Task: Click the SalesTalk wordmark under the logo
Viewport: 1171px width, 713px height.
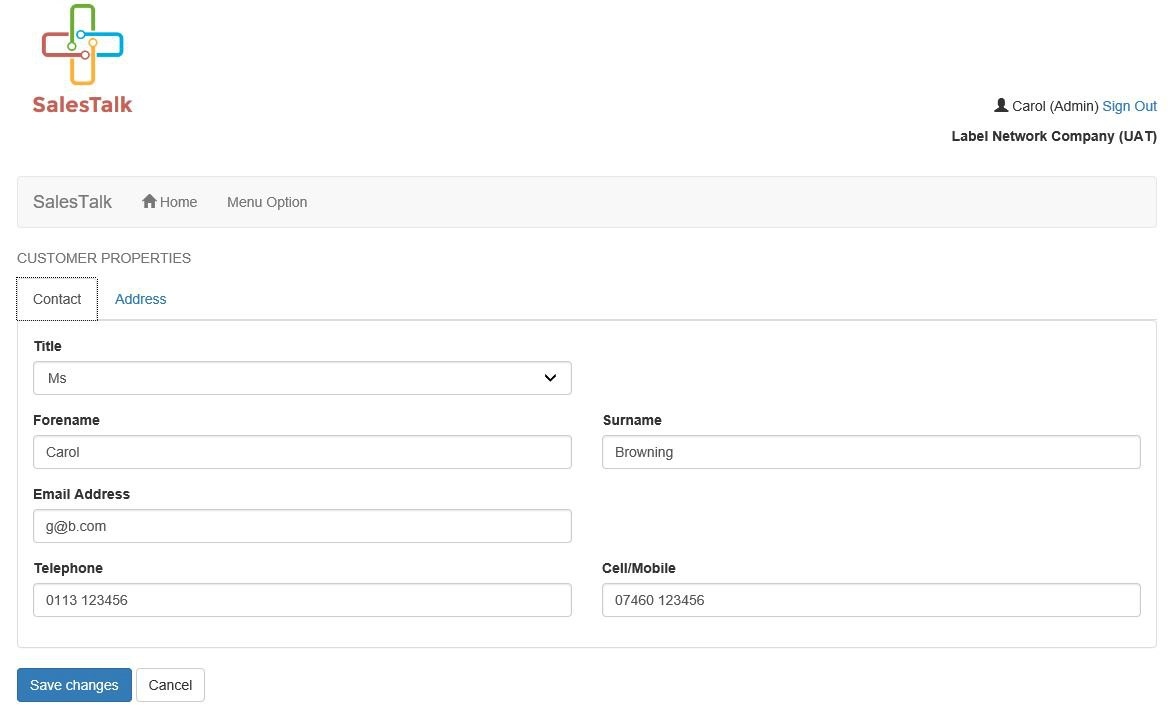Action: (82, 105)
